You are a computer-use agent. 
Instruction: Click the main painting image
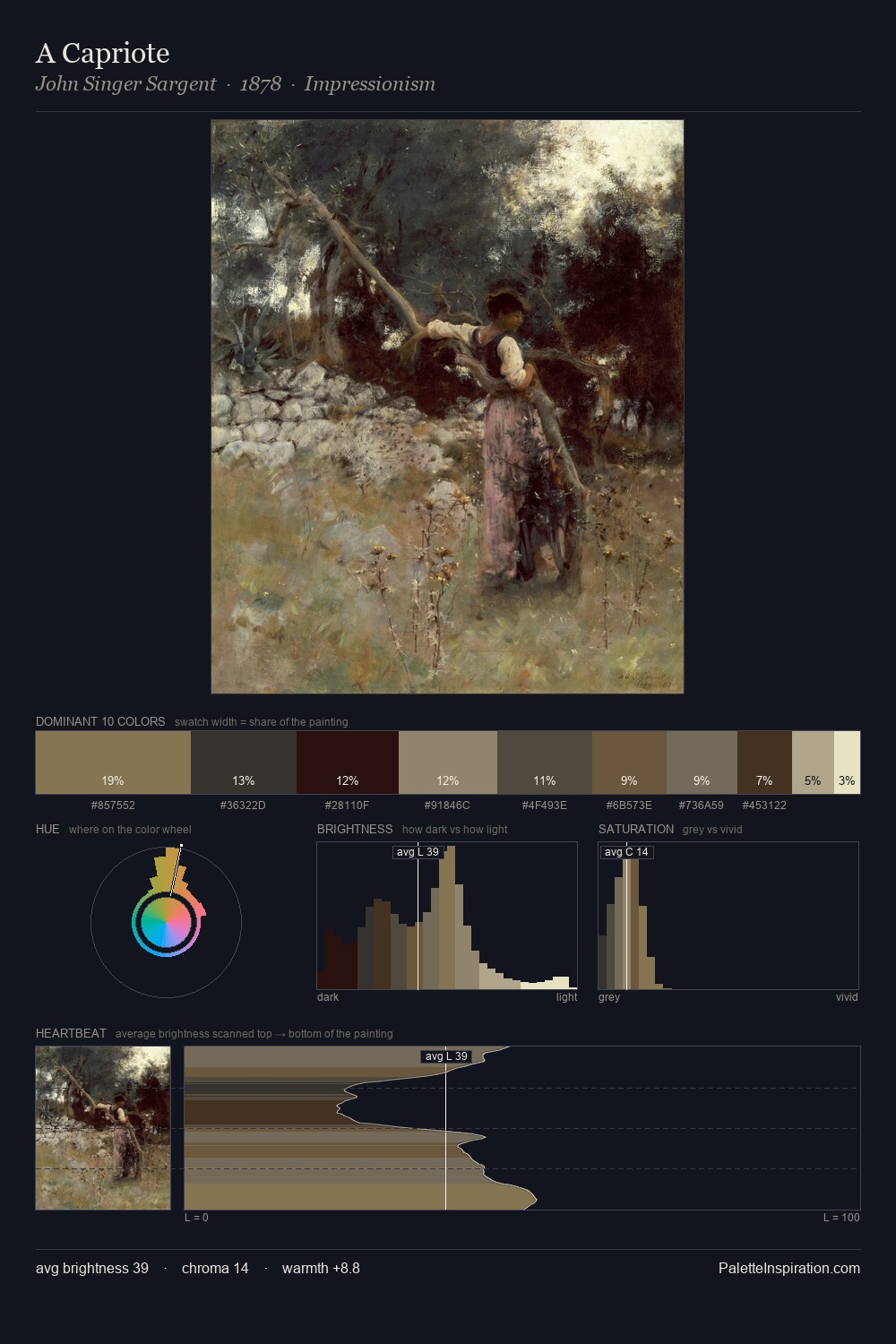click(447, 407)
